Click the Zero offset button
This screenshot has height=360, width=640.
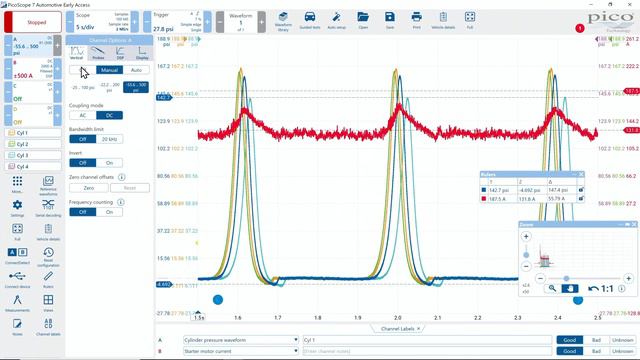[x=89, y=188]
